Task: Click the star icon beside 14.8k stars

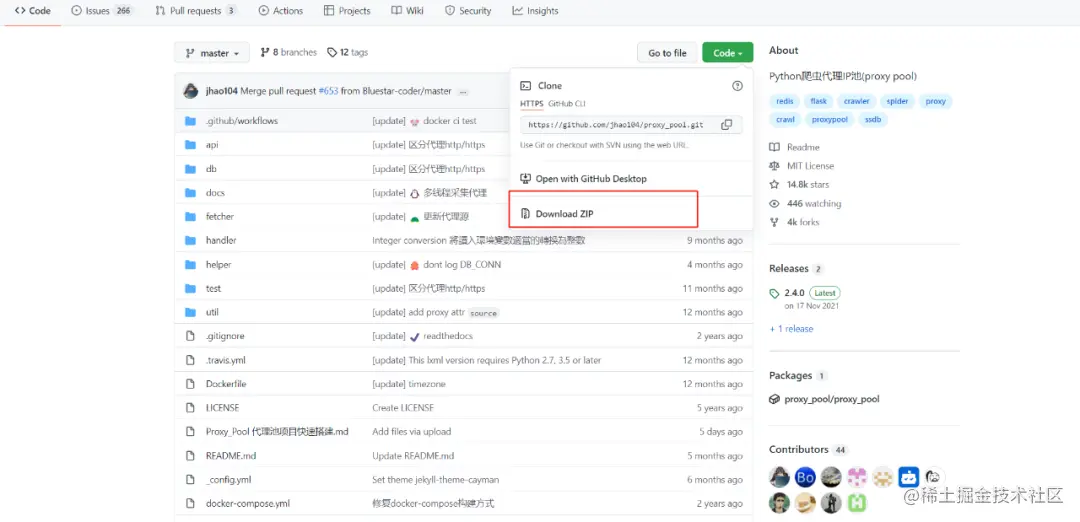Action: pyautogui.click(x=775, y=185)
